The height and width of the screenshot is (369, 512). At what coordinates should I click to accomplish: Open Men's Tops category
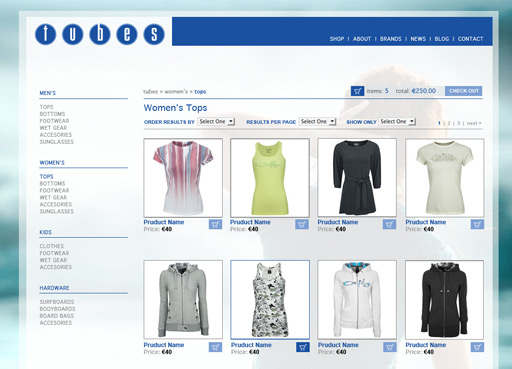click(46, 107)
